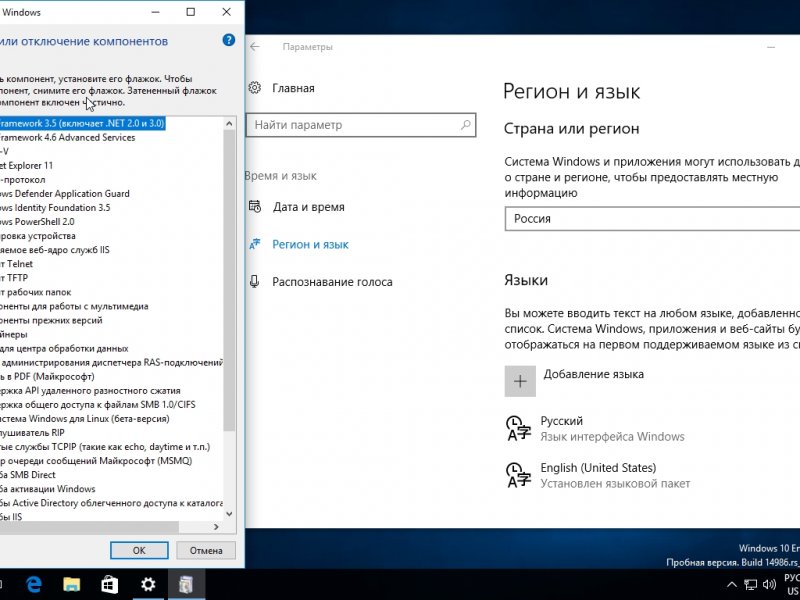
Task: Switch to the Settings gear taskbar button
Action: 148,584
